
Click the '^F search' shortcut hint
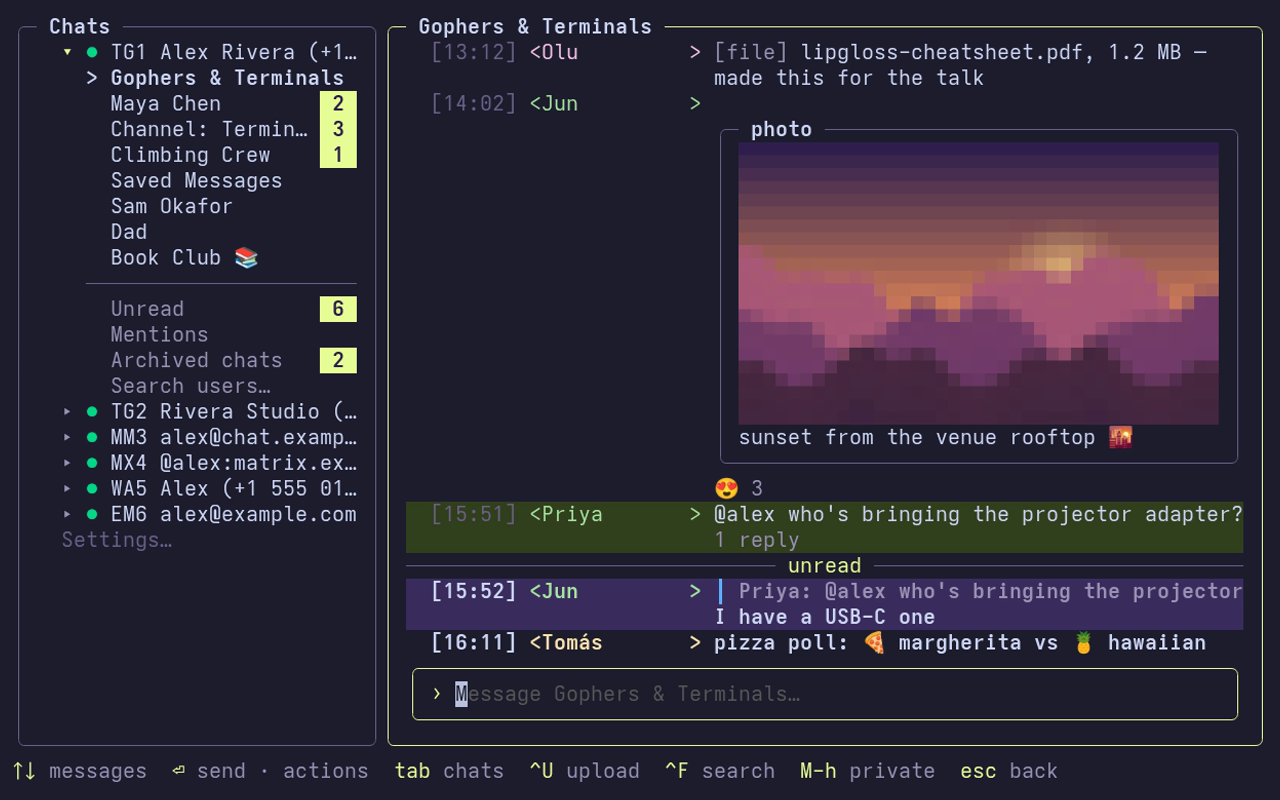(720, 771)
